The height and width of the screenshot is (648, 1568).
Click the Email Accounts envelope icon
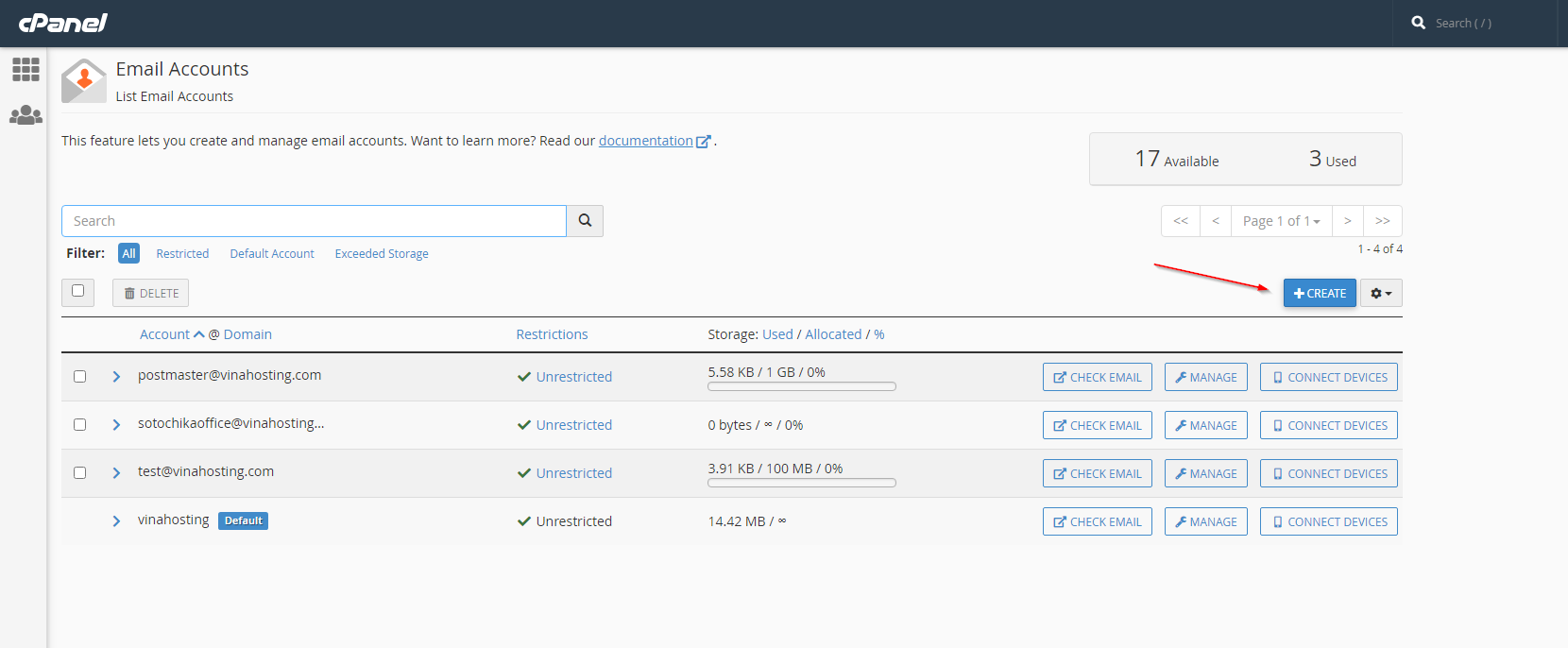point(84,81)
